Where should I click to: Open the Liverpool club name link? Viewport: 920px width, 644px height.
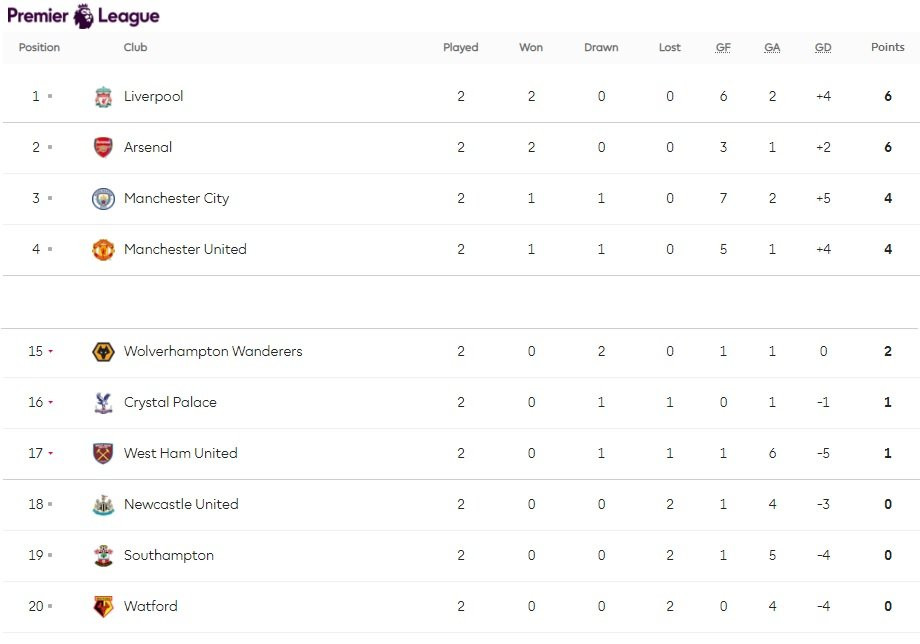[x=153, y=97]
